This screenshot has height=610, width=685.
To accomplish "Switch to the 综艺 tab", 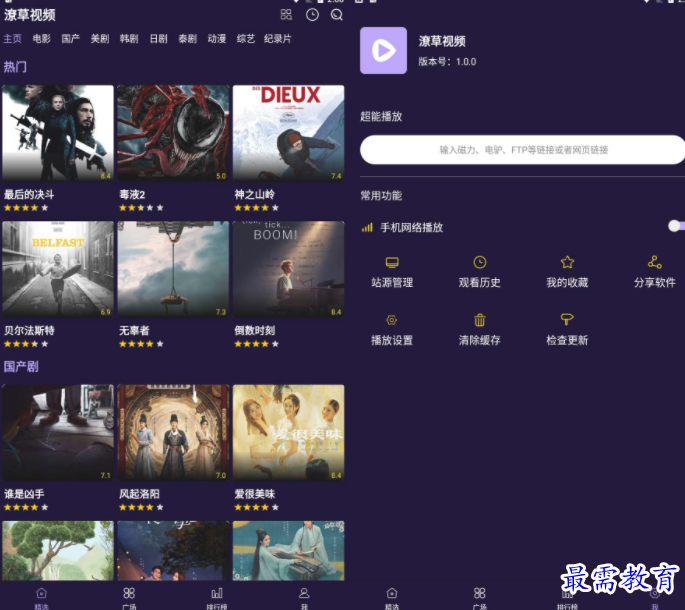I will (x=246, y=38).
